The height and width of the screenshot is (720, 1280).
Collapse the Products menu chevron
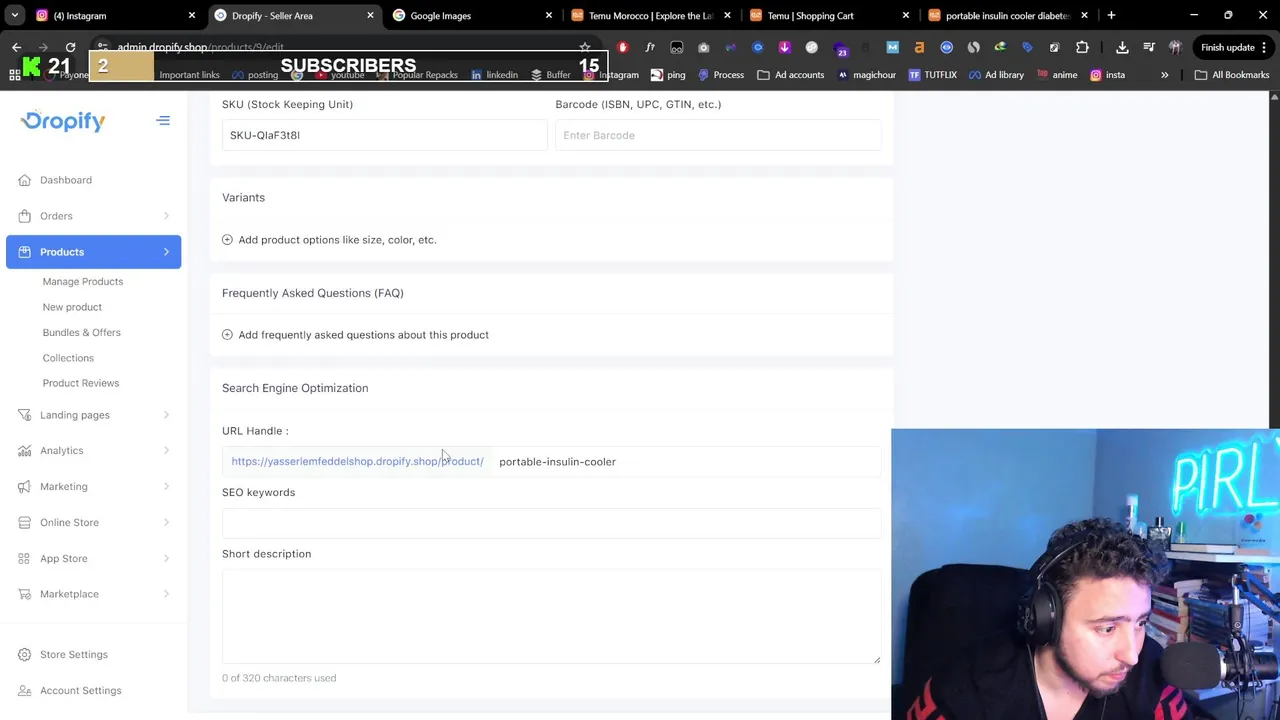(x=166, y=252)
